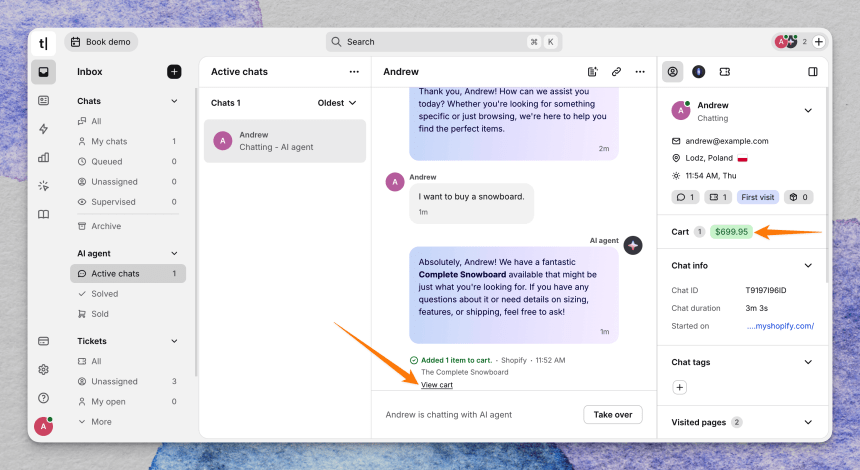Select the blue copilot icon tab
Image resolution: width=860 pixels, height=470 pixels.
698,72
